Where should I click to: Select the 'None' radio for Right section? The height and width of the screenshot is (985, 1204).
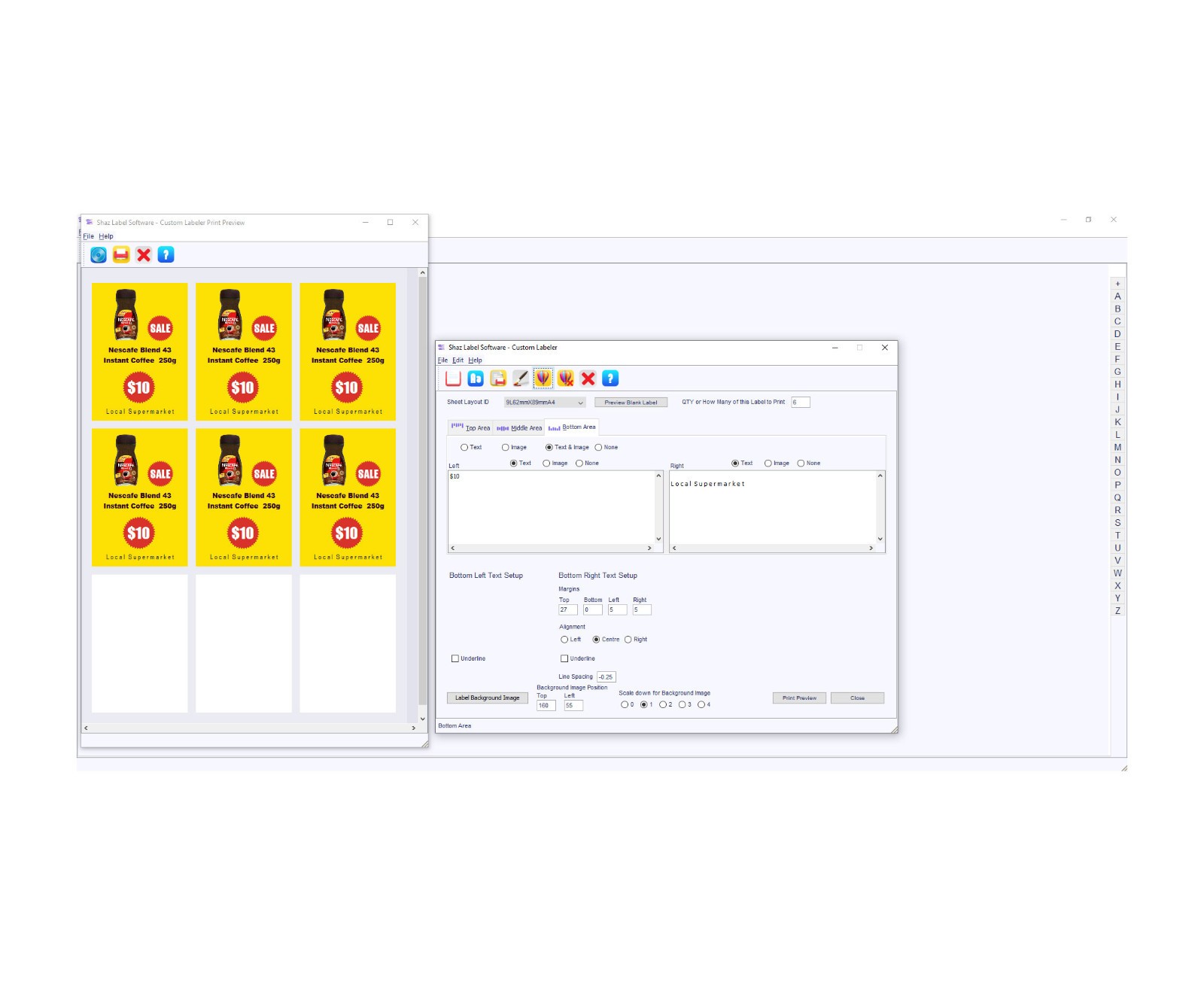tap(801, 464)
